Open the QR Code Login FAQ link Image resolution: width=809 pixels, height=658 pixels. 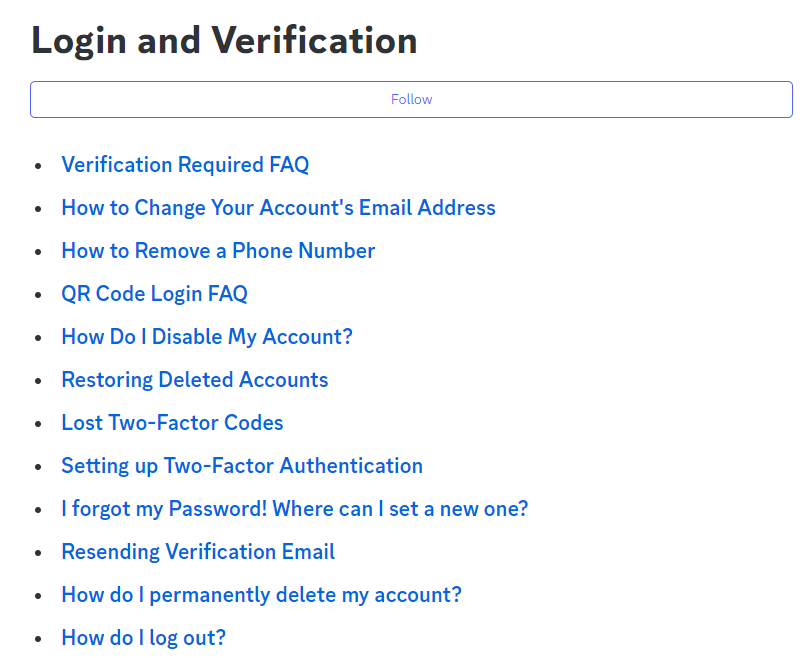155,294
